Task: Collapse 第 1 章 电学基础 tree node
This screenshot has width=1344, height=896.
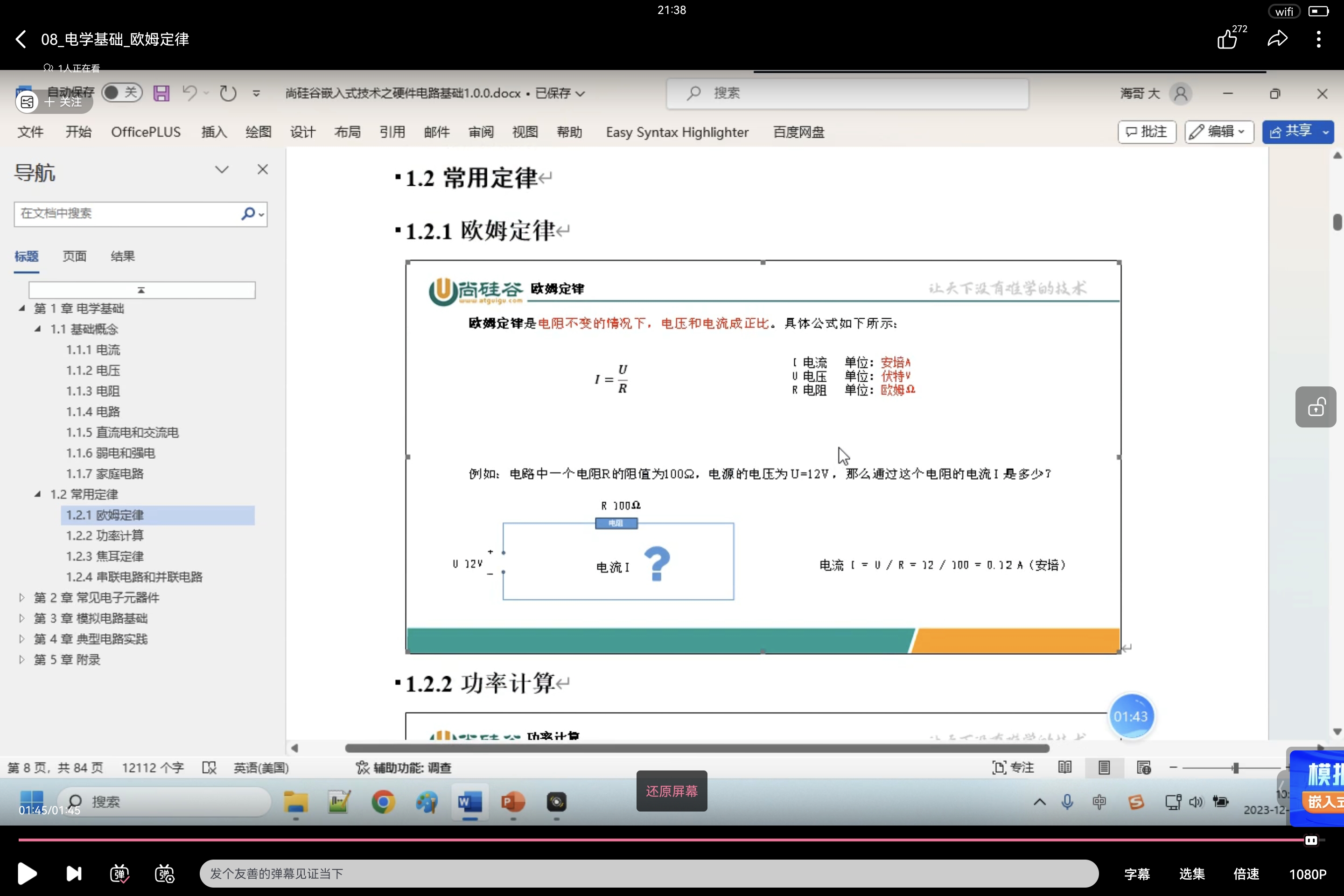Action: tap(22, 308)
